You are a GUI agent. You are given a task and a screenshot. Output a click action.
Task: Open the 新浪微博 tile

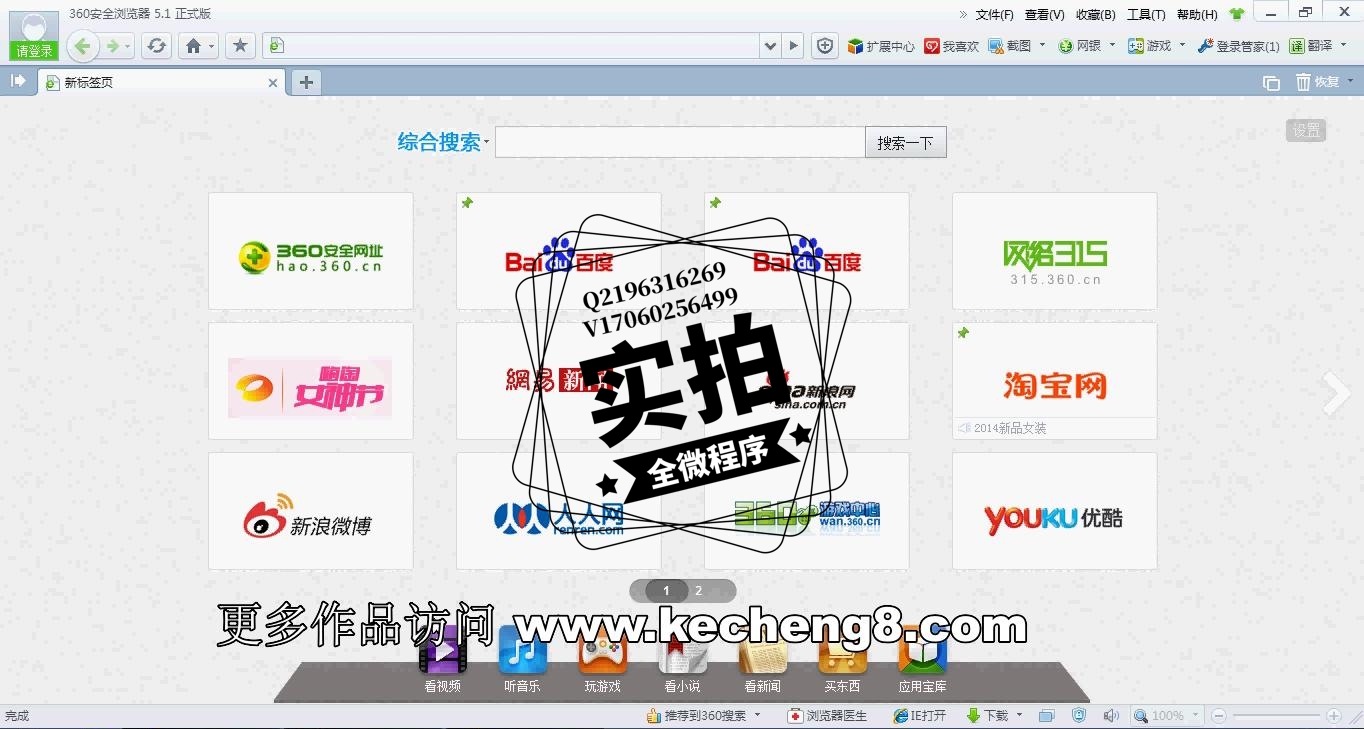[311, 511]
